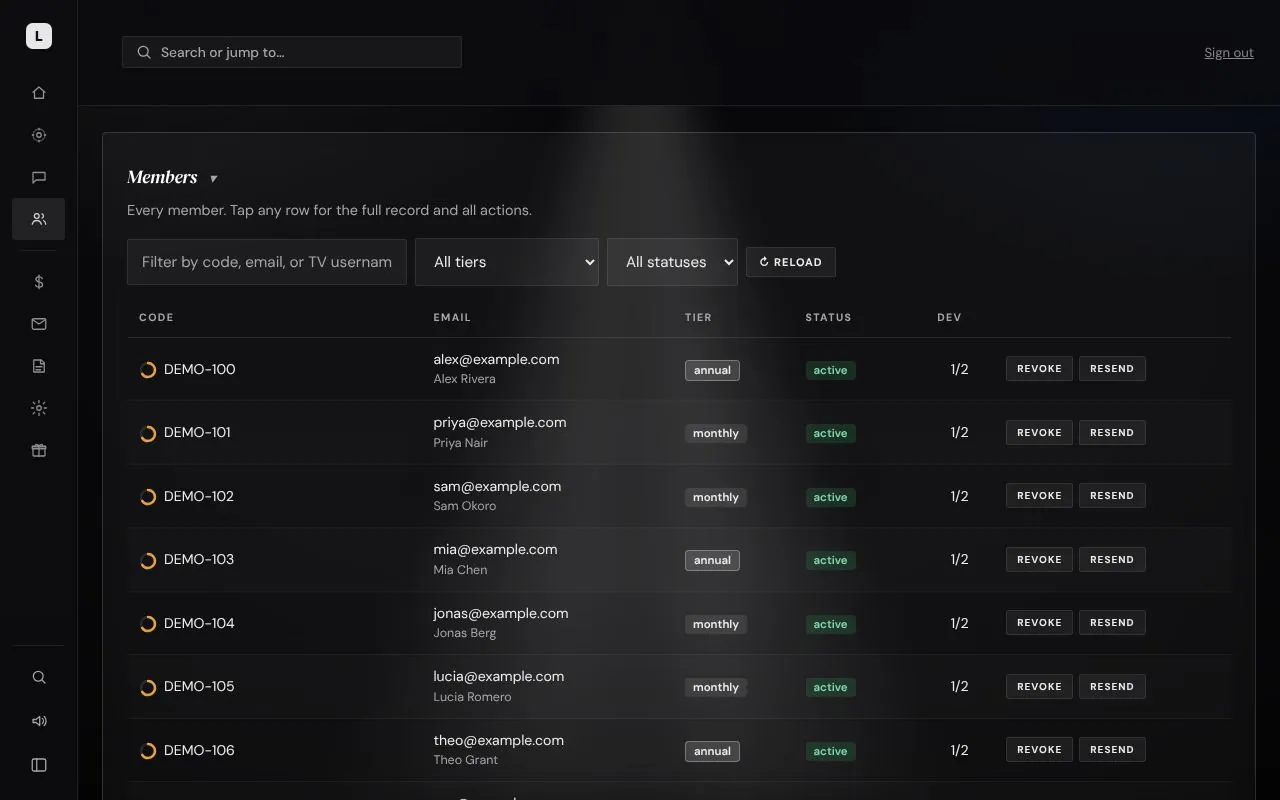This screenshot has width=1280, height=800.
Task: Click the L logo in the sidebar
Action: tap(38, 36)
